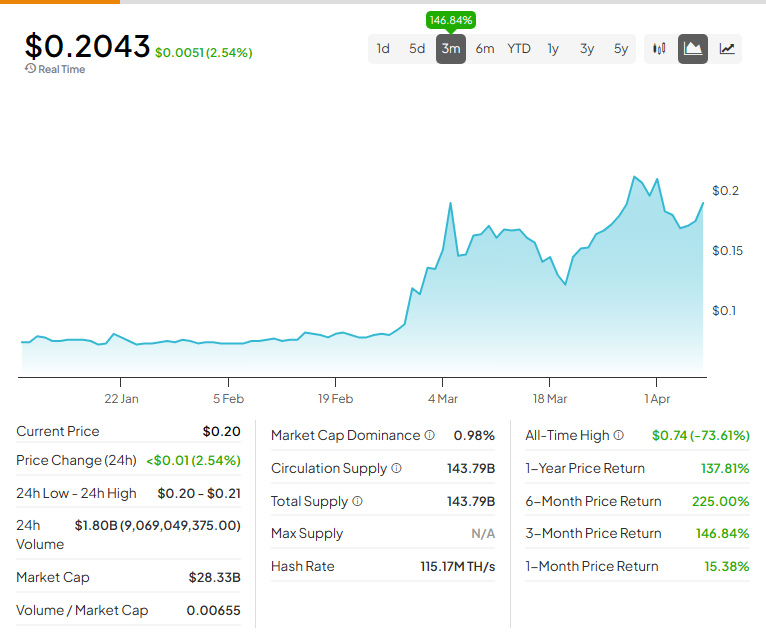
Task: Click the Real Time clock icon
Action: [x=30, y=68]
